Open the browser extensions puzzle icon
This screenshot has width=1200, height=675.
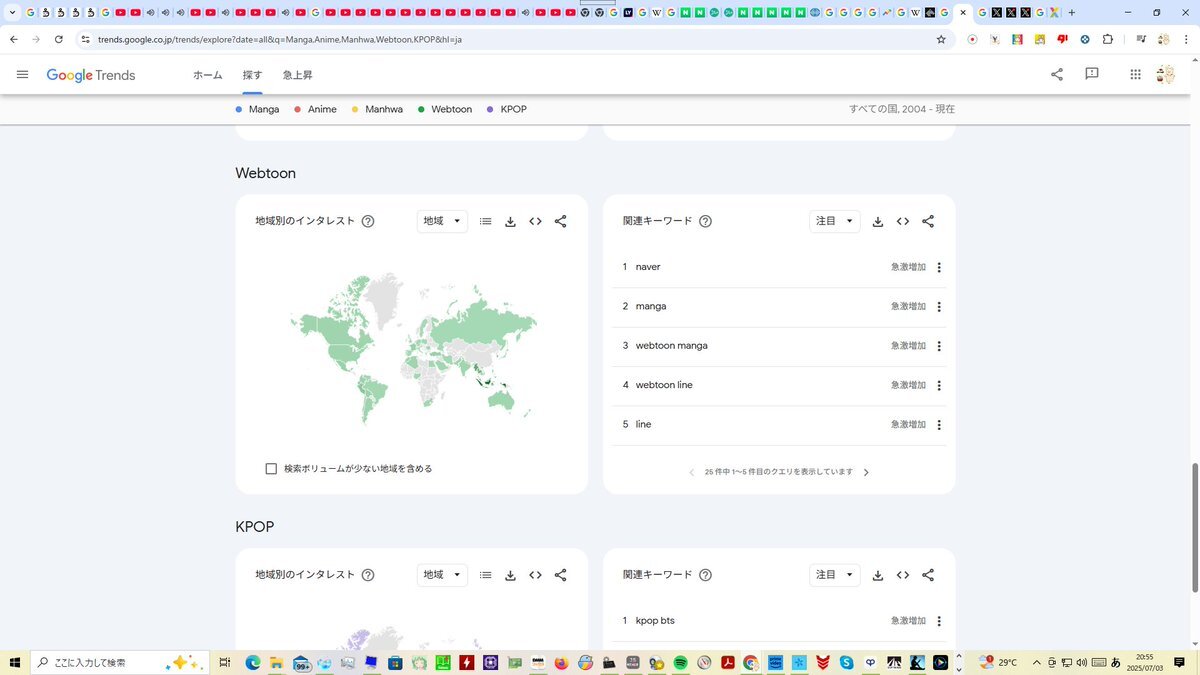(1108, 39)
